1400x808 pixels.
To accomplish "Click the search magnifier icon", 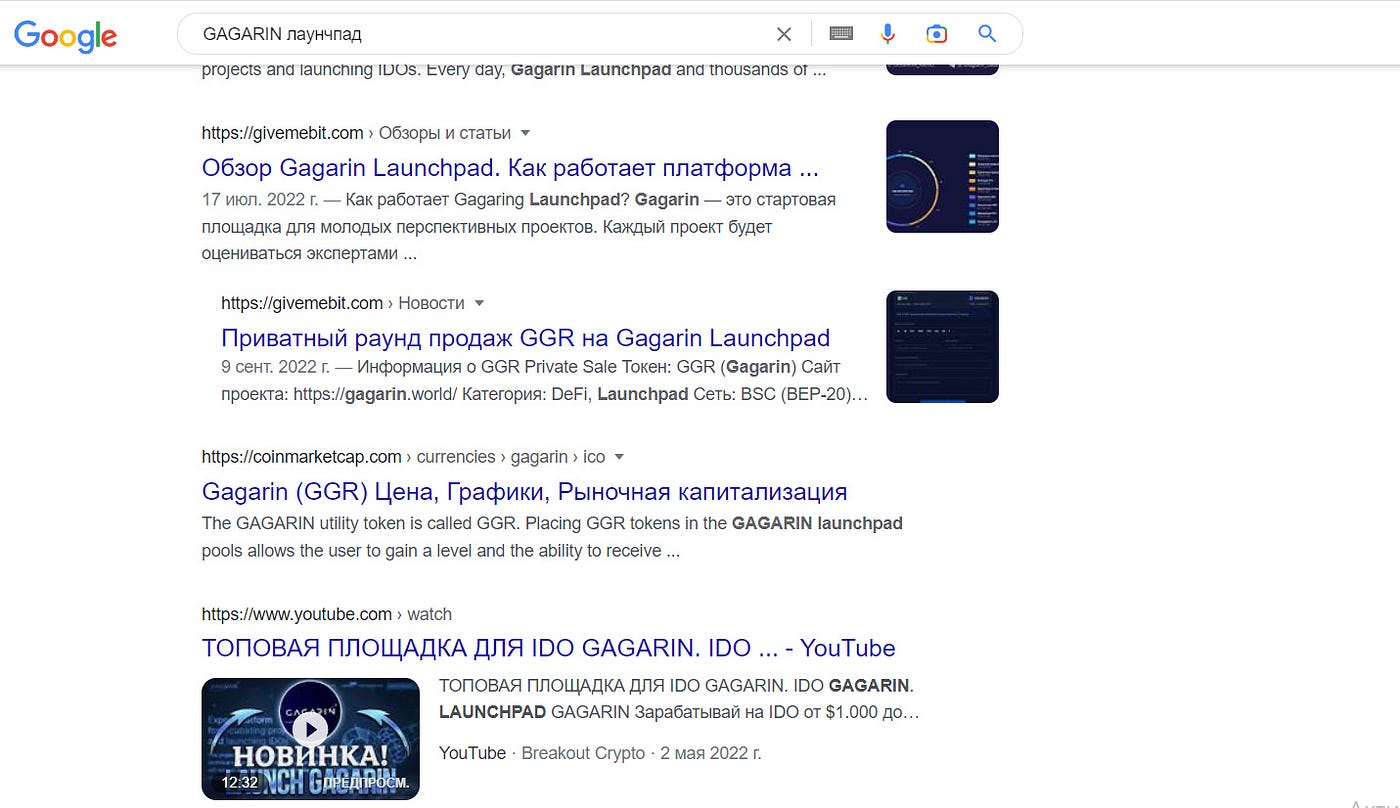I will (986, 33).
